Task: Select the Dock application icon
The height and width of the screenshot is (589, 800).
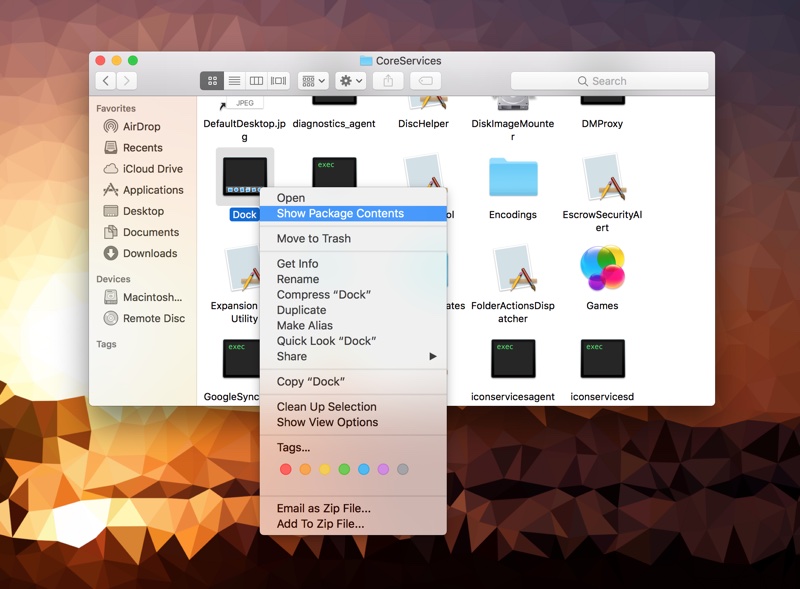Action: click(245, 177)
